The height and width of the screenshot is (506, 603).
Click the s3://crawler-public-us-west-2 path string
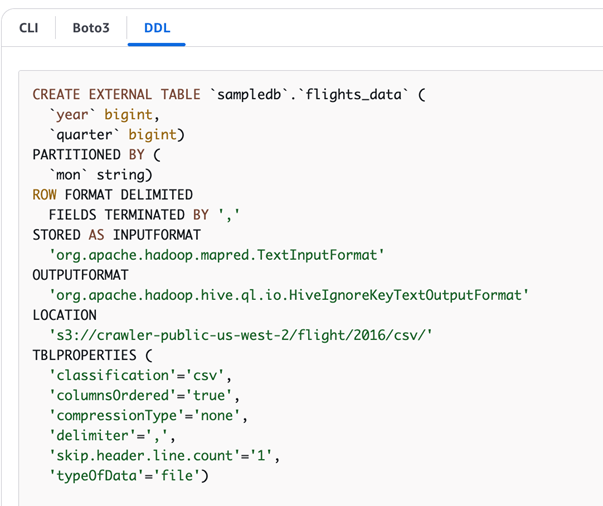click(x=241, y=335)
